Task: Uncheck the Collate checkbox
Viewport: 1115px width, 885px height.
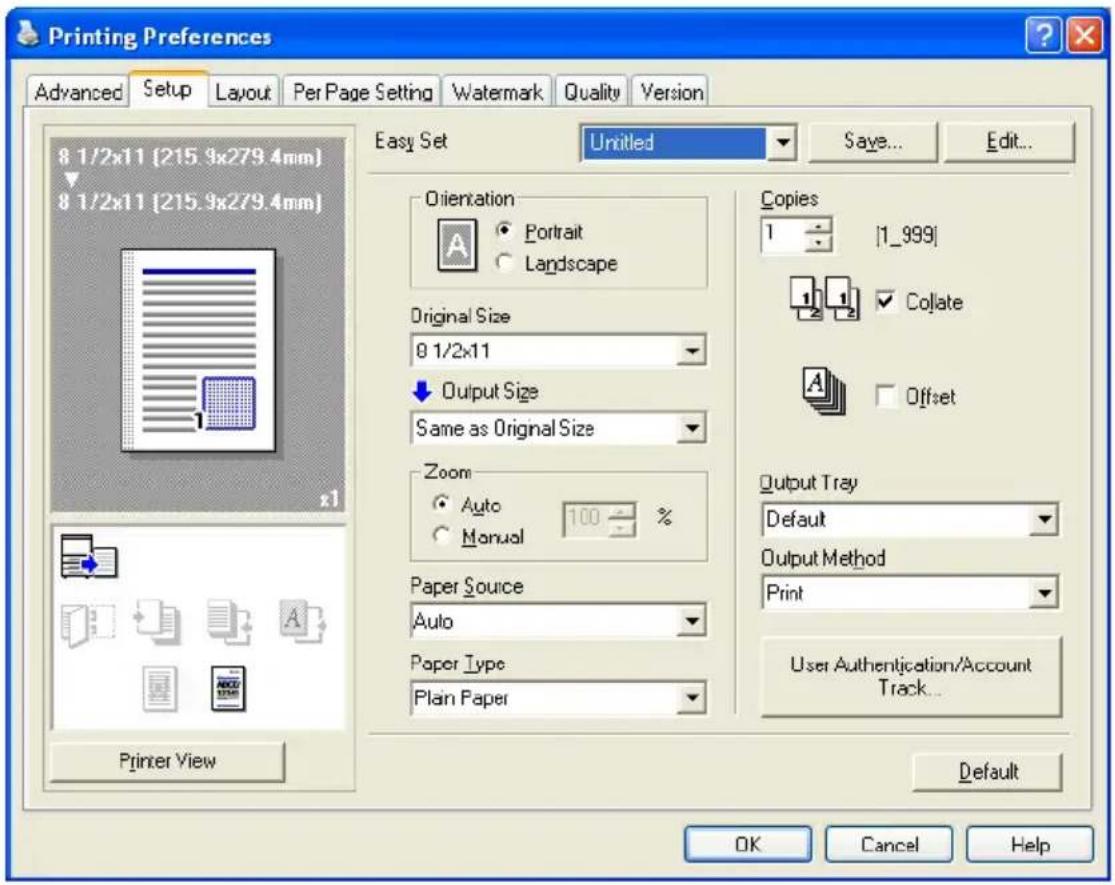Action: (885, 301)
